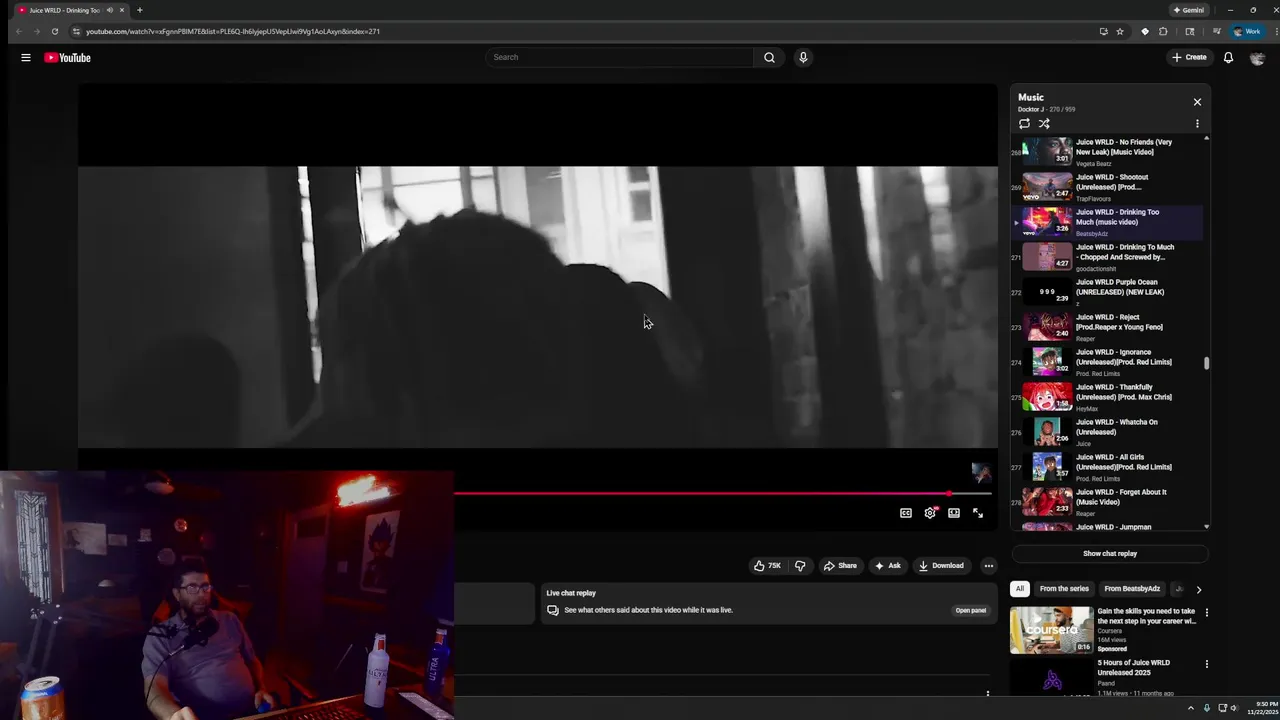Toggle loop playlist in Music panel
This screenshot has width=1280, height=720.
[x=1024, y=124]
